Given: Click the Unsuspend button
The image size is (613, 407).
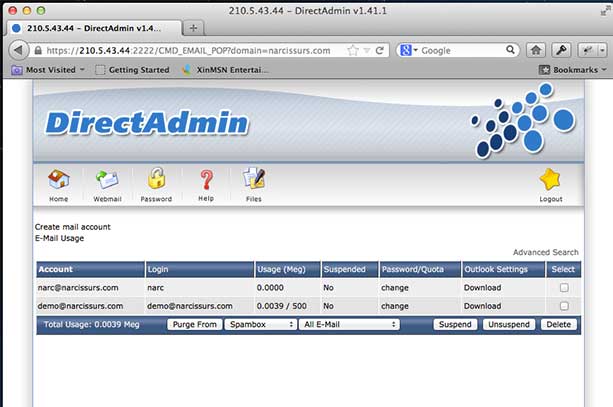Looking at the screenshot, I should 509,325.
